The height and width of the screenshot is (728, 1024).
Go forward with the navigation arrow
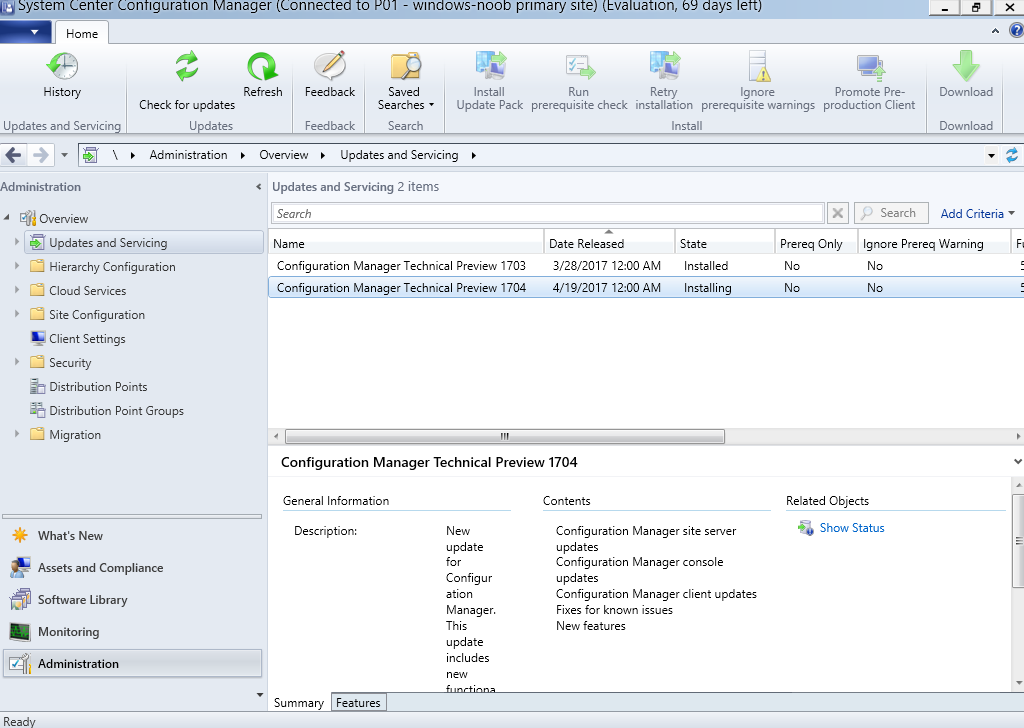pyautogui.click(x=40, y=155)
